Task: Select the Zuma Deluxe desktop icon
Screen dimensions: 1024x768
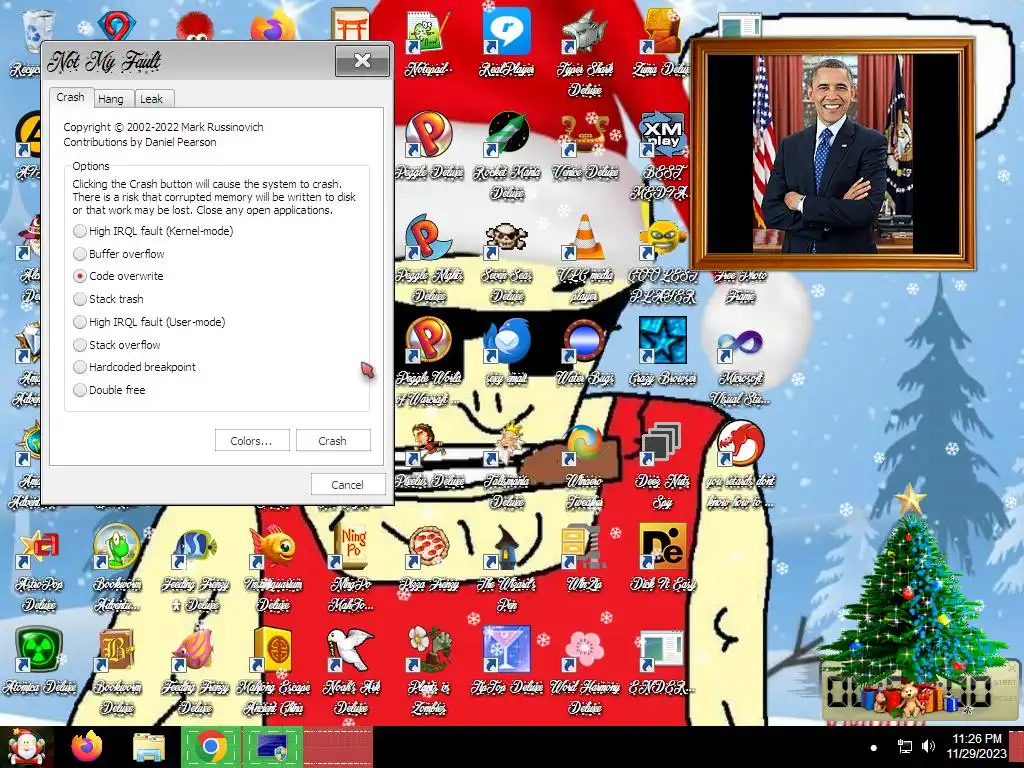Action: (661, 42)
